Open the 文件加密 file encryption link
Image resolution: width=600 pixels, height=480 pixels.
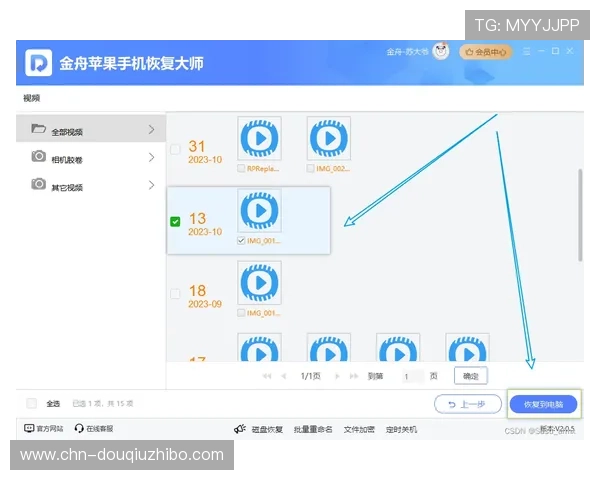coord(359,429)
